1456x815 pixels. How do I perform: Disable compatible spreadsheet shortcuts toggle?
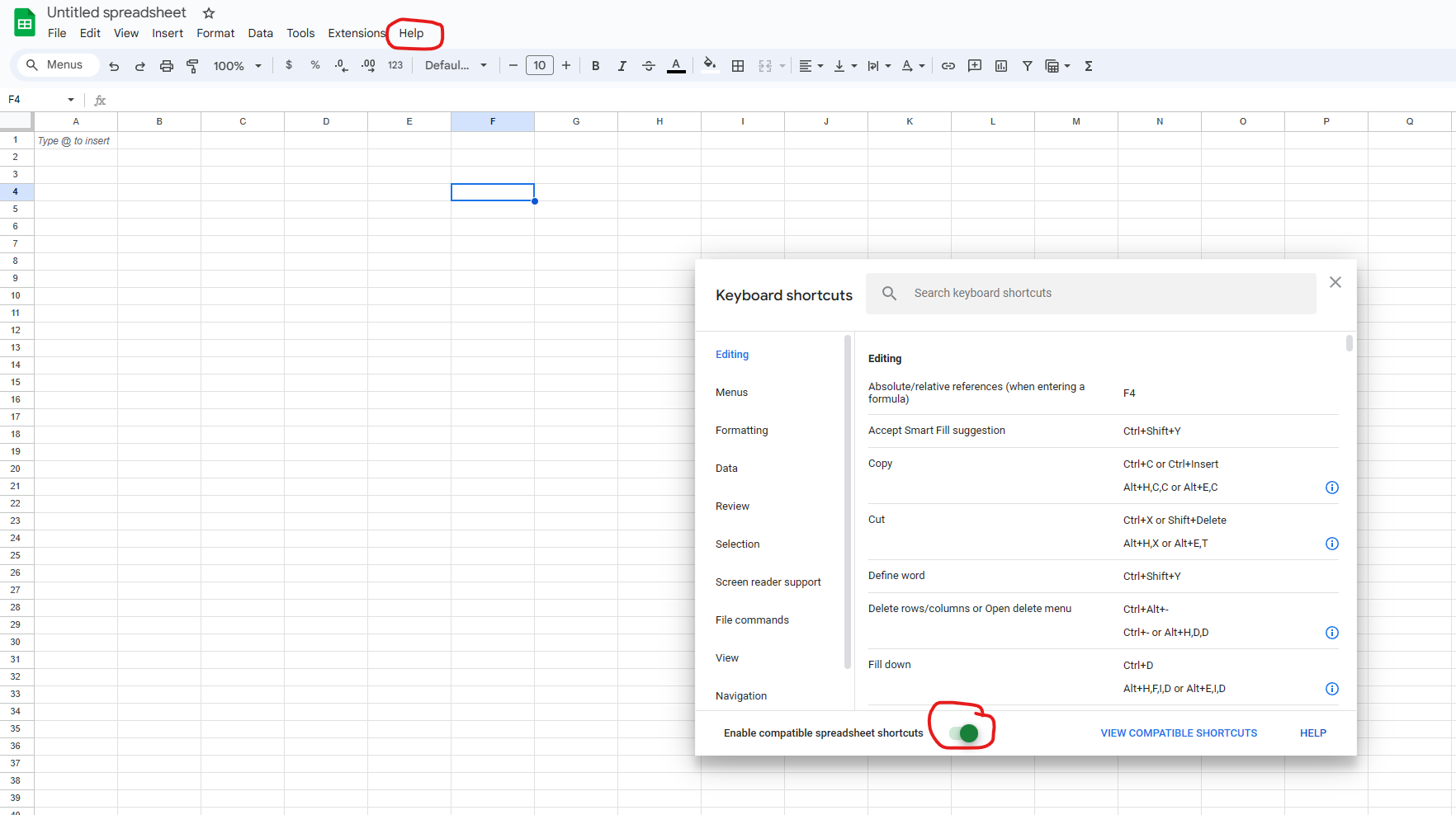coord(963,733)
